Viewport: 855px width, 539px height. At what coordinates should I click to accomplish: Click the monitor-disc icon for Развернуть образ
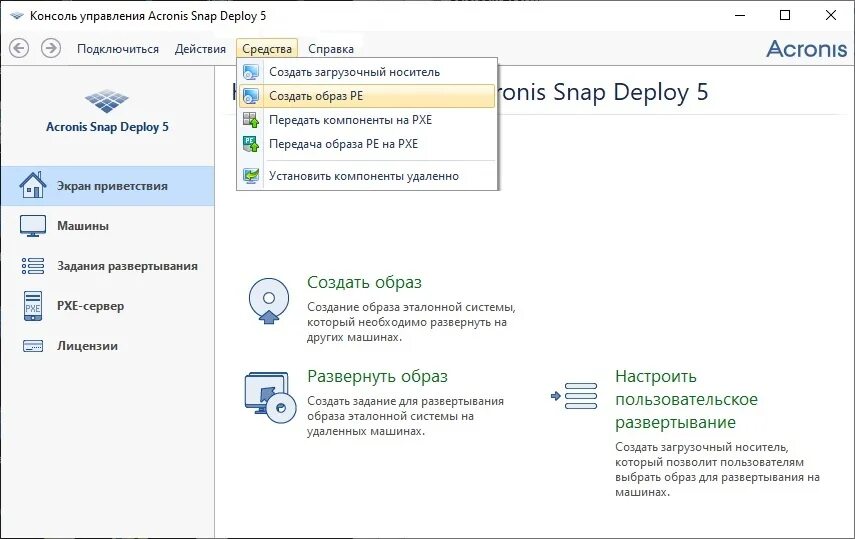pyautogui.click(x=270, y=398)
